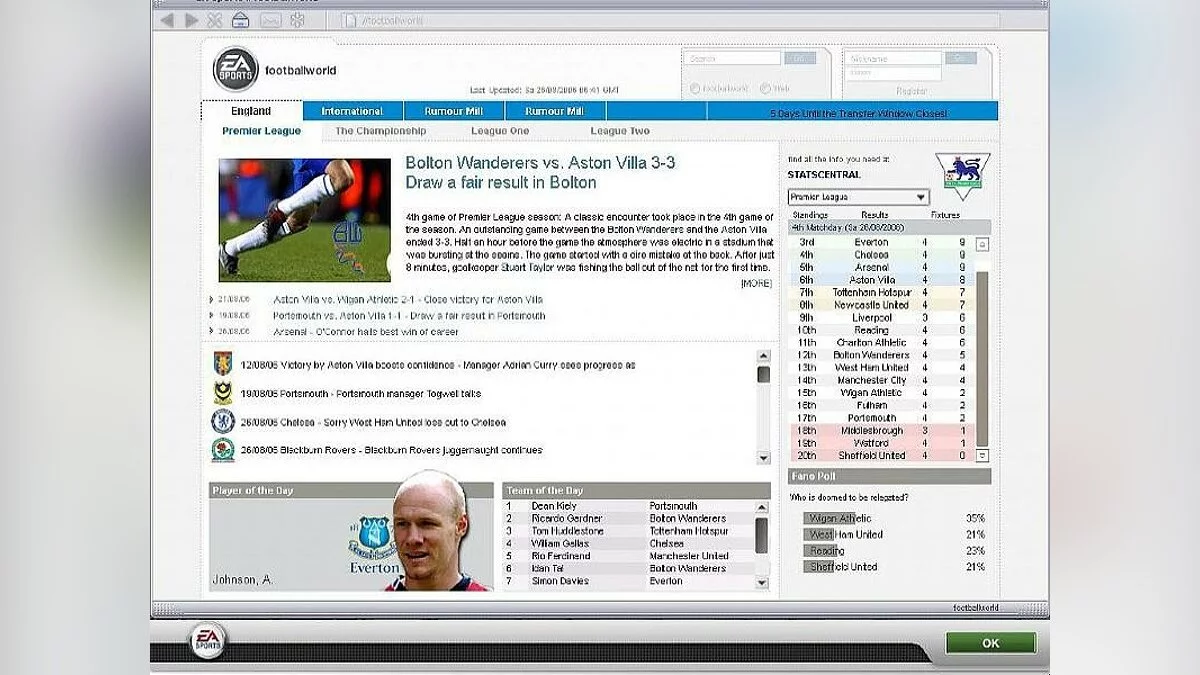
Task: Open Bolton Wanderers vs. Aston Villa 3-3 headline
Action: pos(540,162)
